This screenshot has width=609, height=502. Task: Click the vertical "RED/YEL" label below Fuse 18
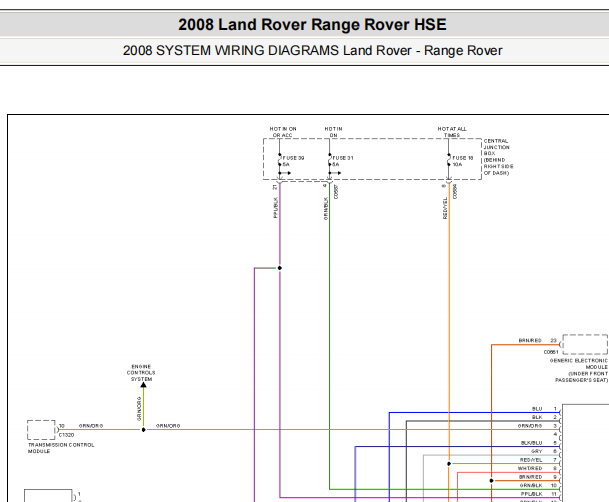coord(445,208)
